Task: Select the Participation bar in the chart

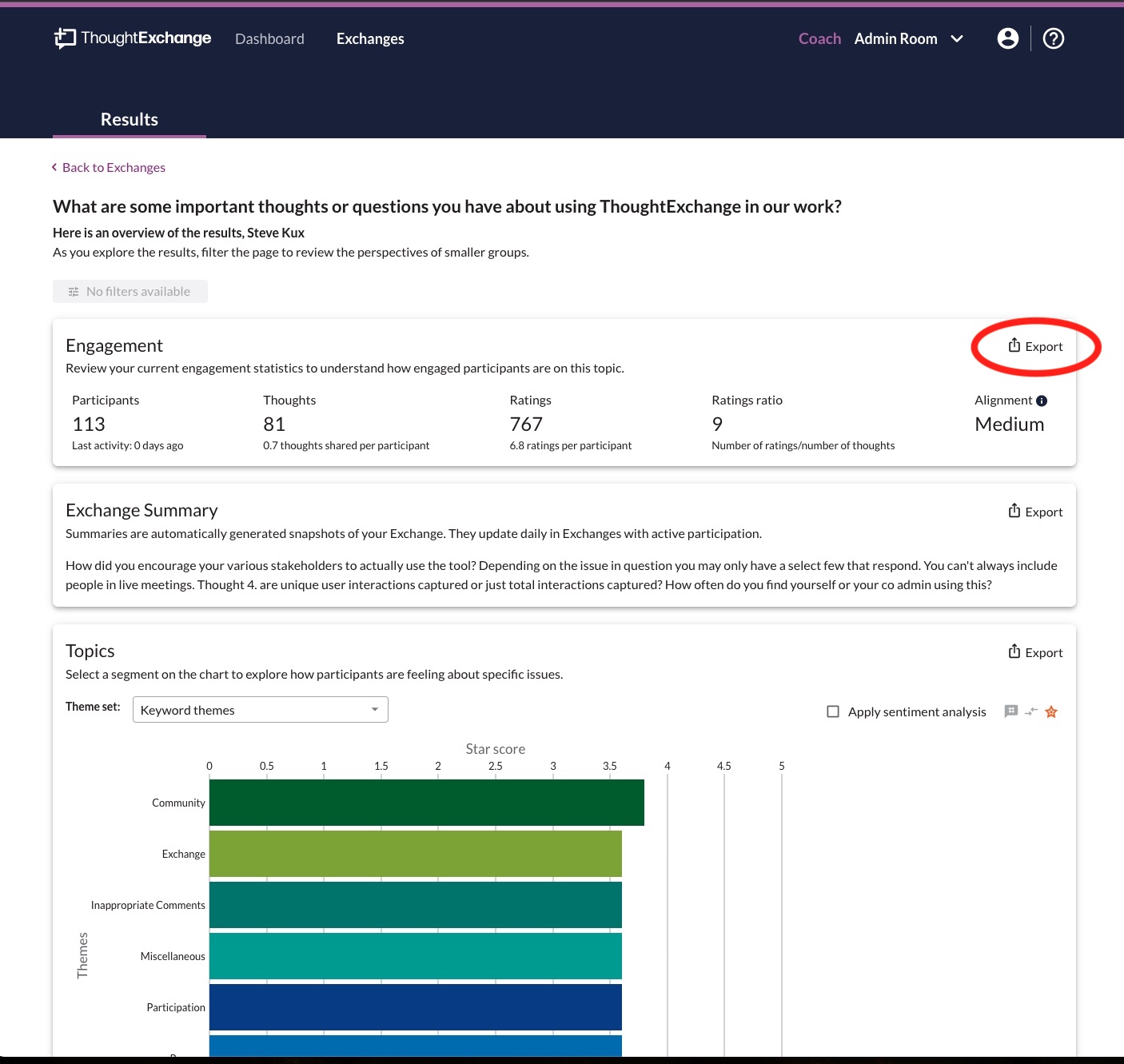Action: click(x=416, y=1007)
